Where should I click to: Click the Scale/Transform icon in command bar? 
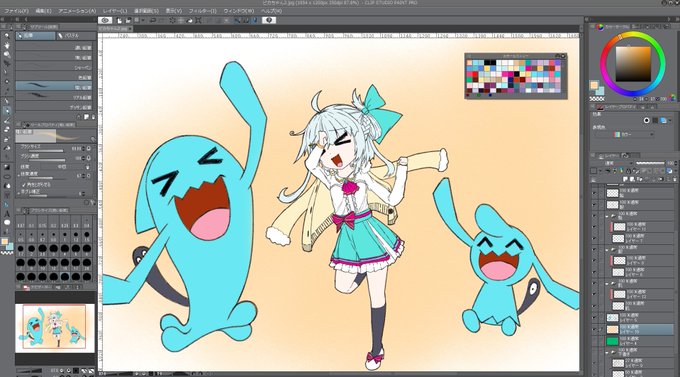click(198, 20)
